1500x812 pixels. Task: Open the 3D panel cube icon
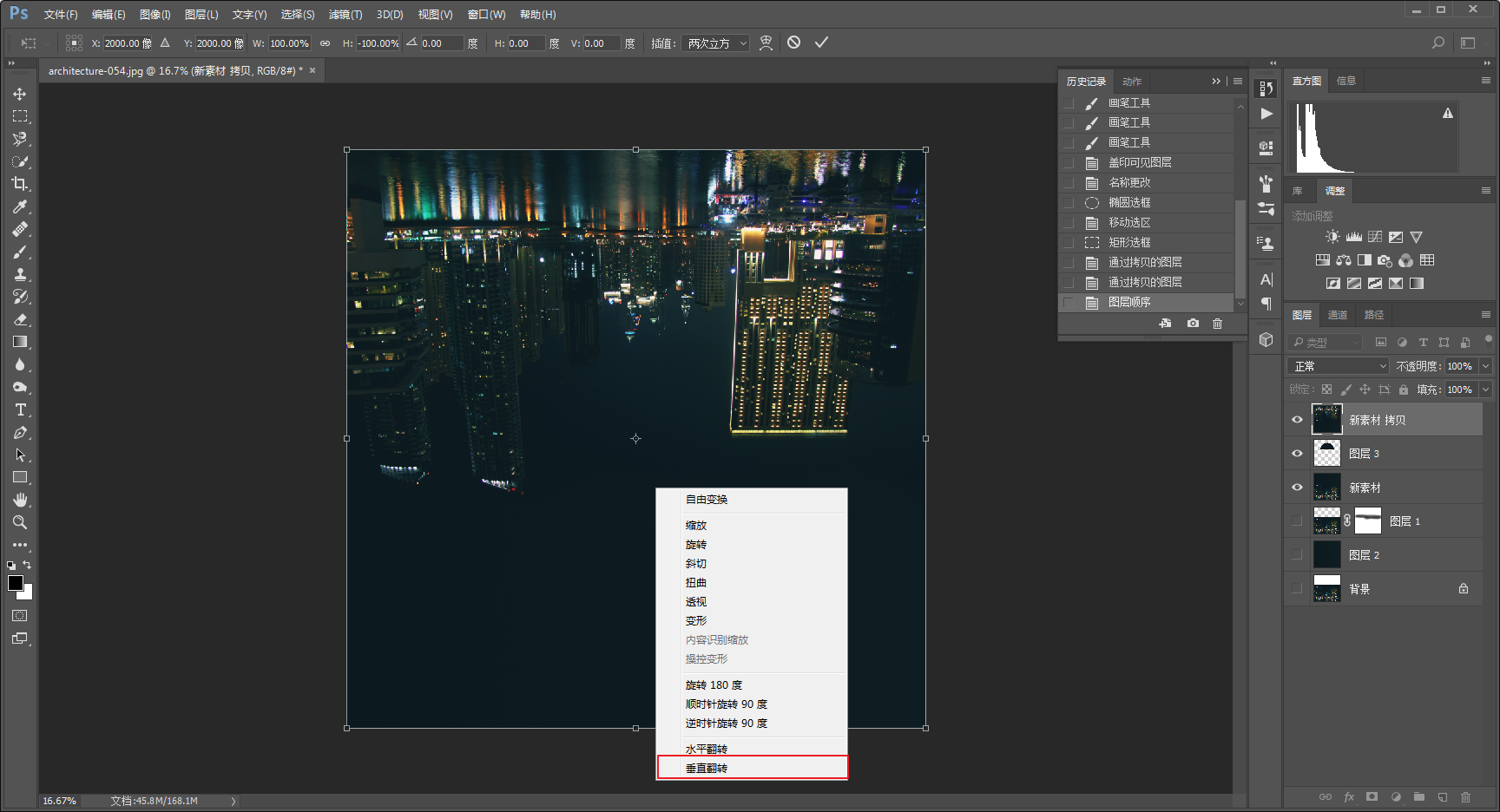[1266, 340]
